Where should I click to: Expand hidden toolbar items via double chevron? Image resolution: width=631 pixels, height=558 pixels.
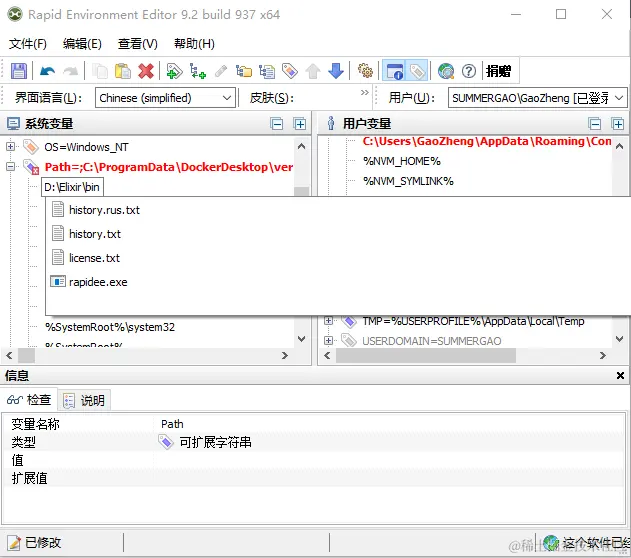coord(365,93)
